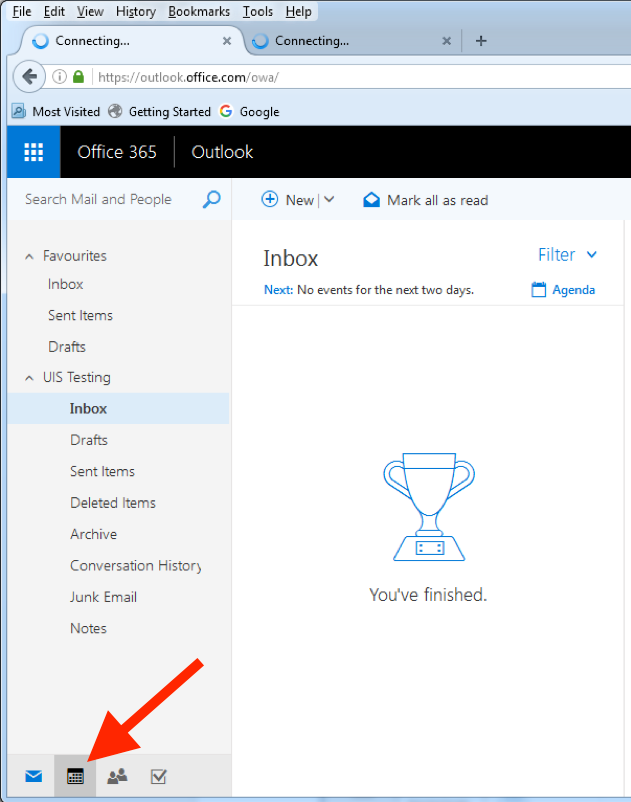Open the Deleted Items folder

(x=113, y=503)
